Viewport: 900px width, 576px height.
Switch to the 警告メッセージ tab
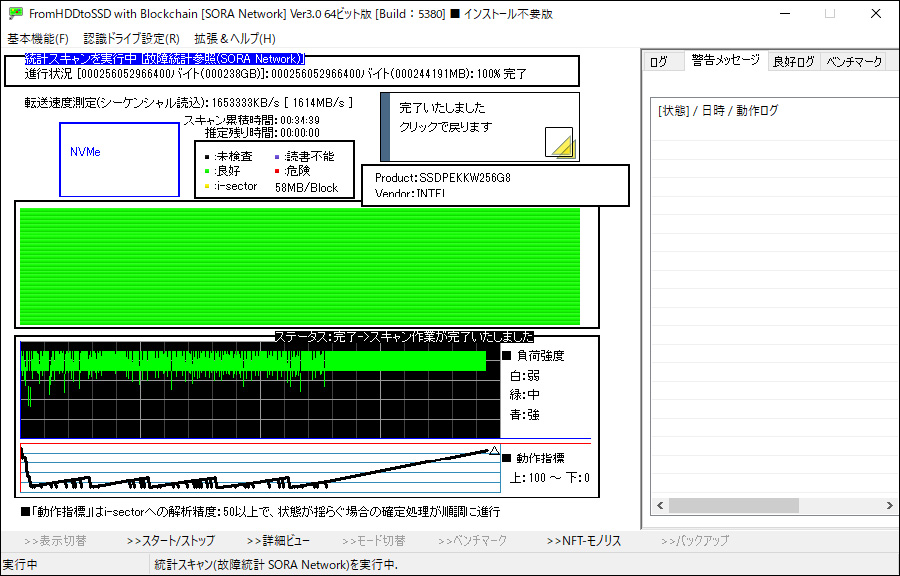click(726, 60)
